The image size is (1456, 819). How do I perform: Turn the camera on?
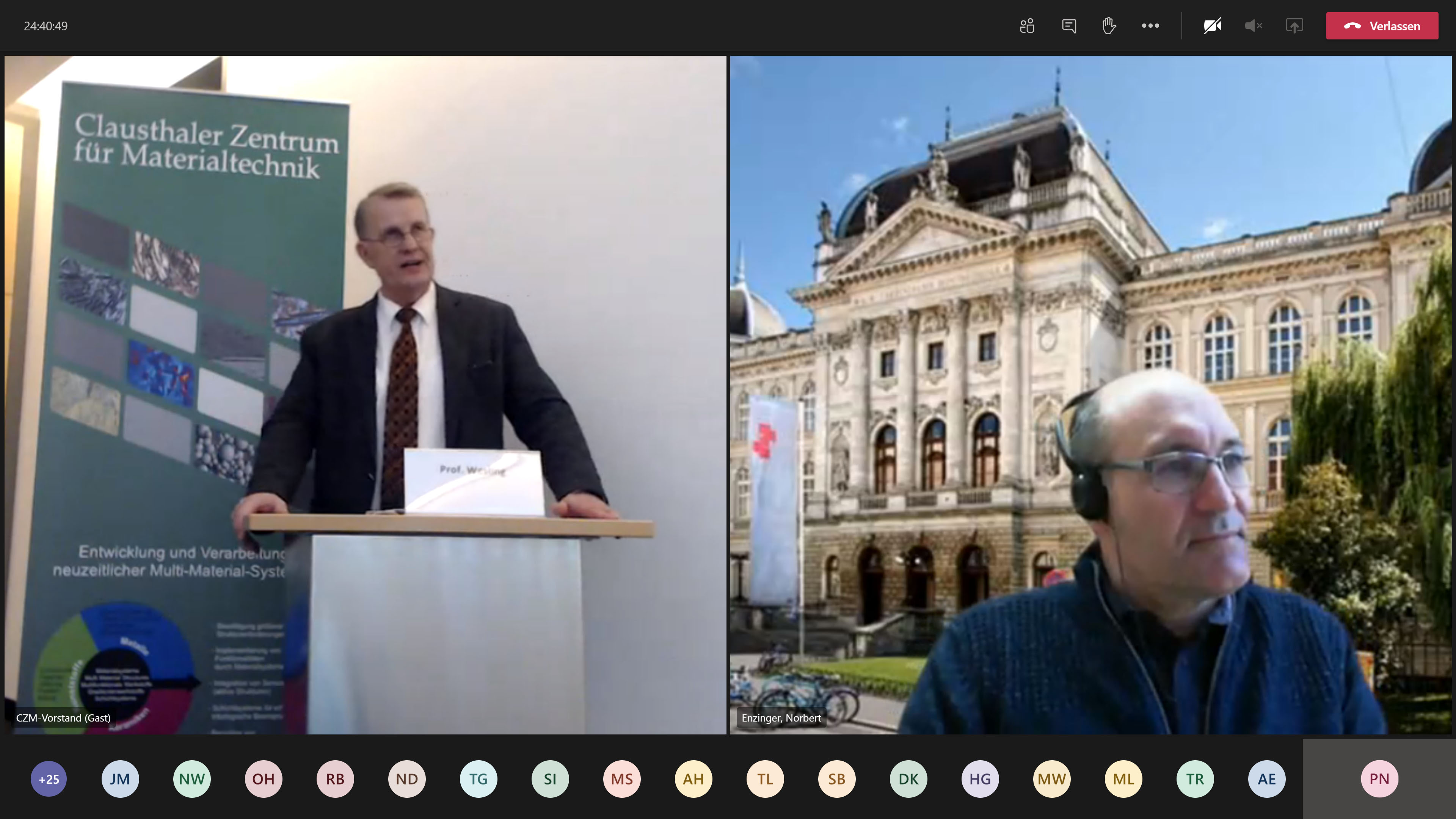1213,26
